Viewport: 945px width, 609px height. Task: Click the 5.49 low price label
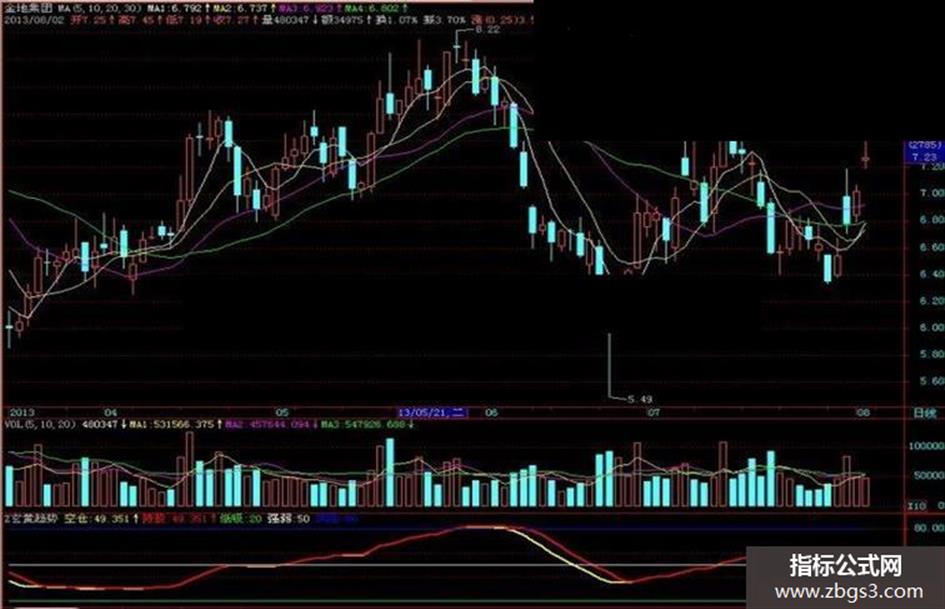click(x=639, y=399)
